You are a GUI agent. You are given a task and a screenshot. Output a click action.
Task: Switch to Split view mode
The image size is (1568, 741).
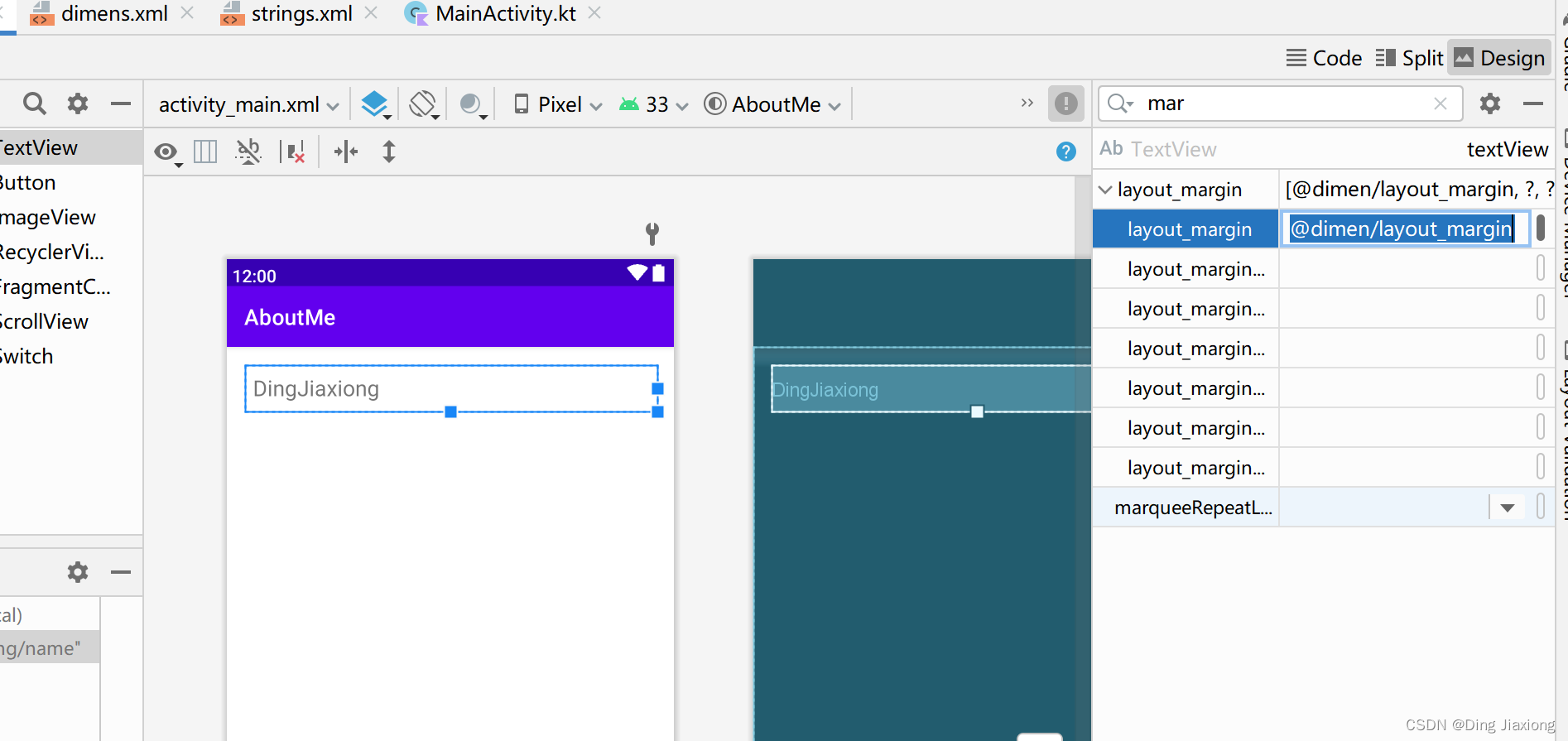(x=1410, y=58)
